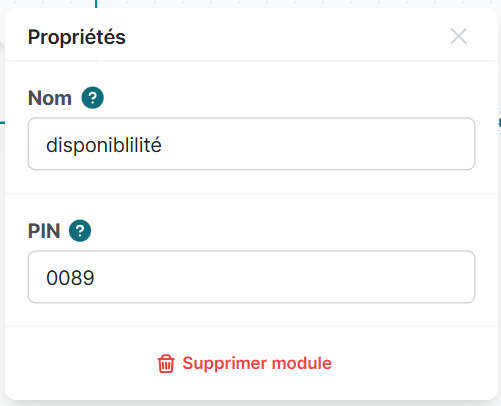
Task: Delete the module using the Supprimer text
Action: [x=257, y=363]
